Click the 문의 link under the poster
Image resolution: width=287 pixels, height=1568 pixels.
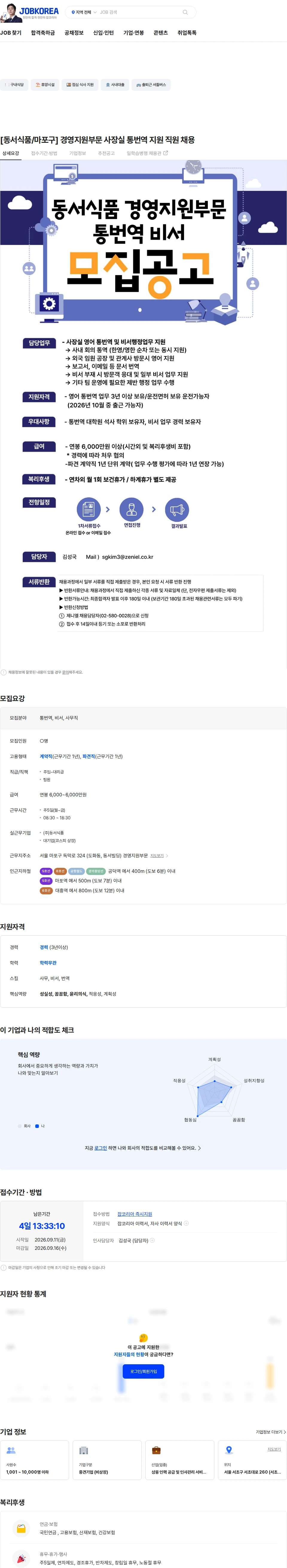coord(65,672)
